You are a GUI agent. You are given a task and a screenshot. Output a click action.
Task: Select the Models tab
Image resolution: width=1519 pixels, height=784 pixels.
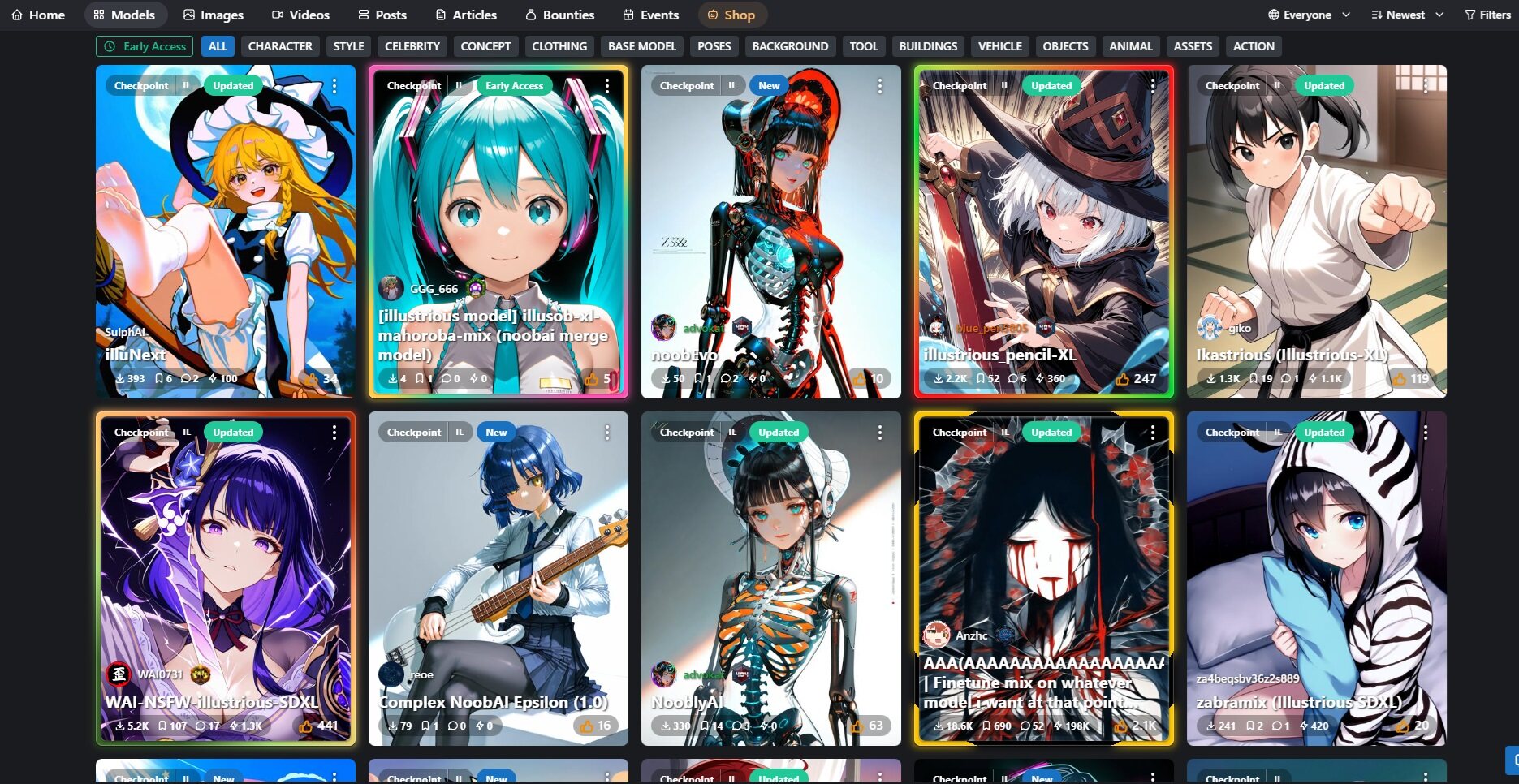(124, 15)
